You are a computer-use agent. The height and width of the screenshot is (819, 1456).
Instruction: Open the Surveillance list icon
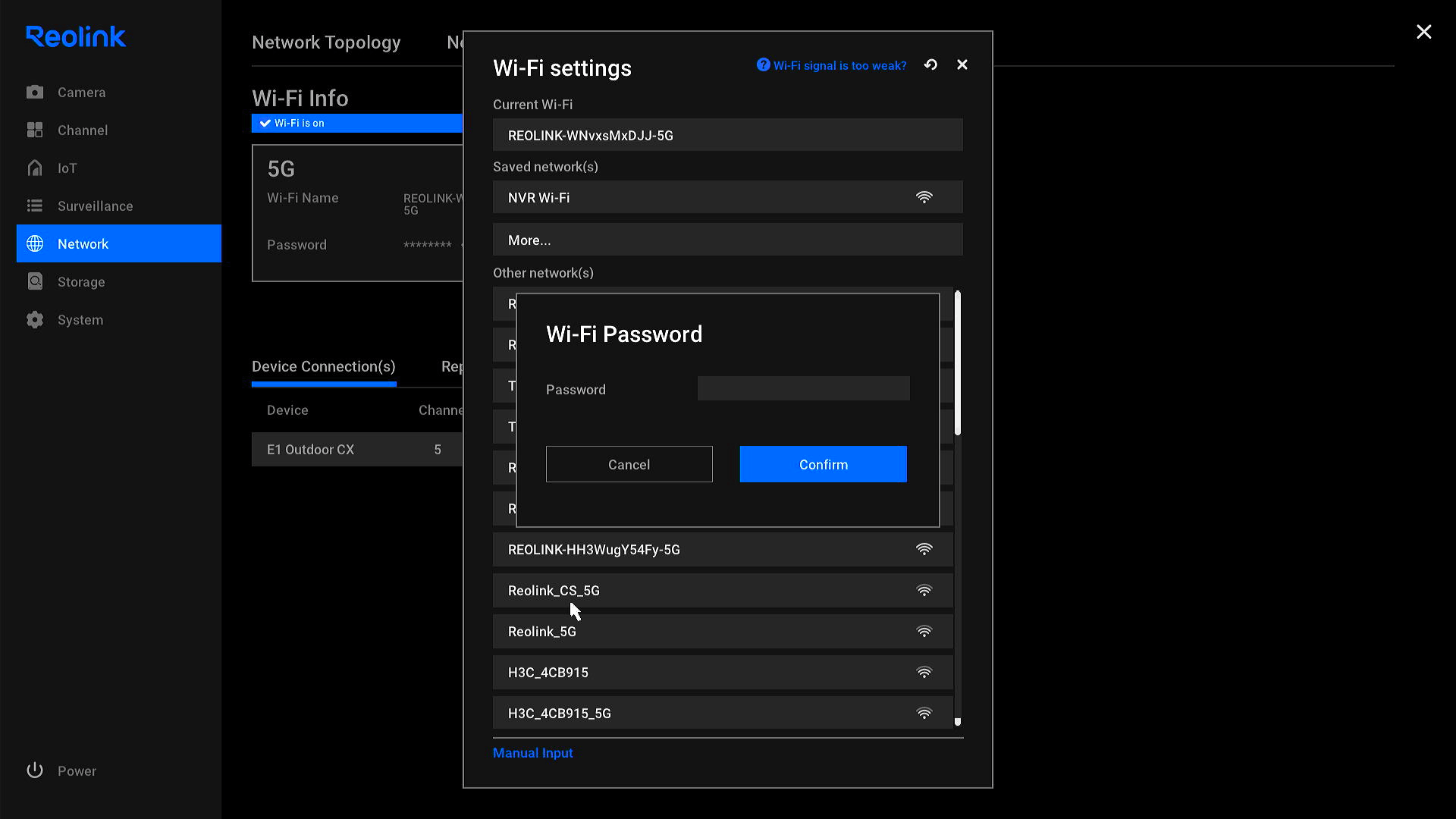(x=35, y=206)
